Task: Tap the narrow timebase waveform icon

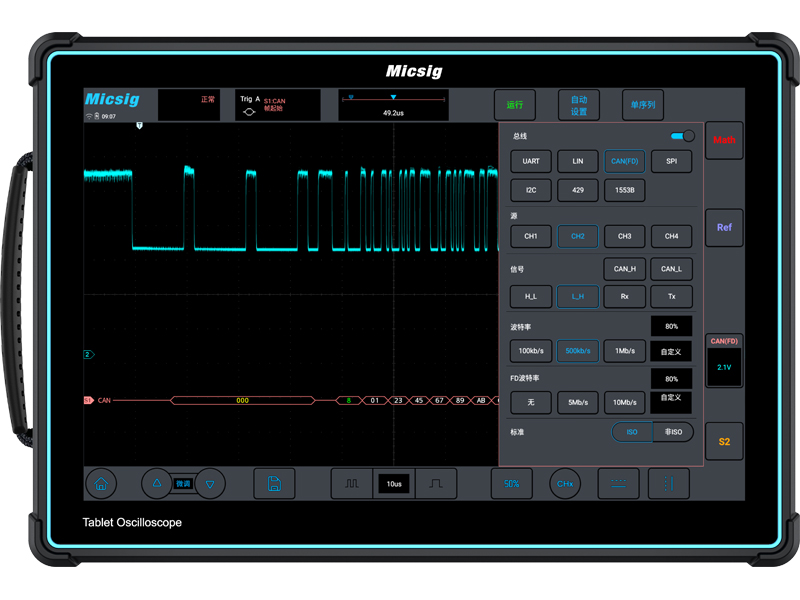Action: click(436, 483)
